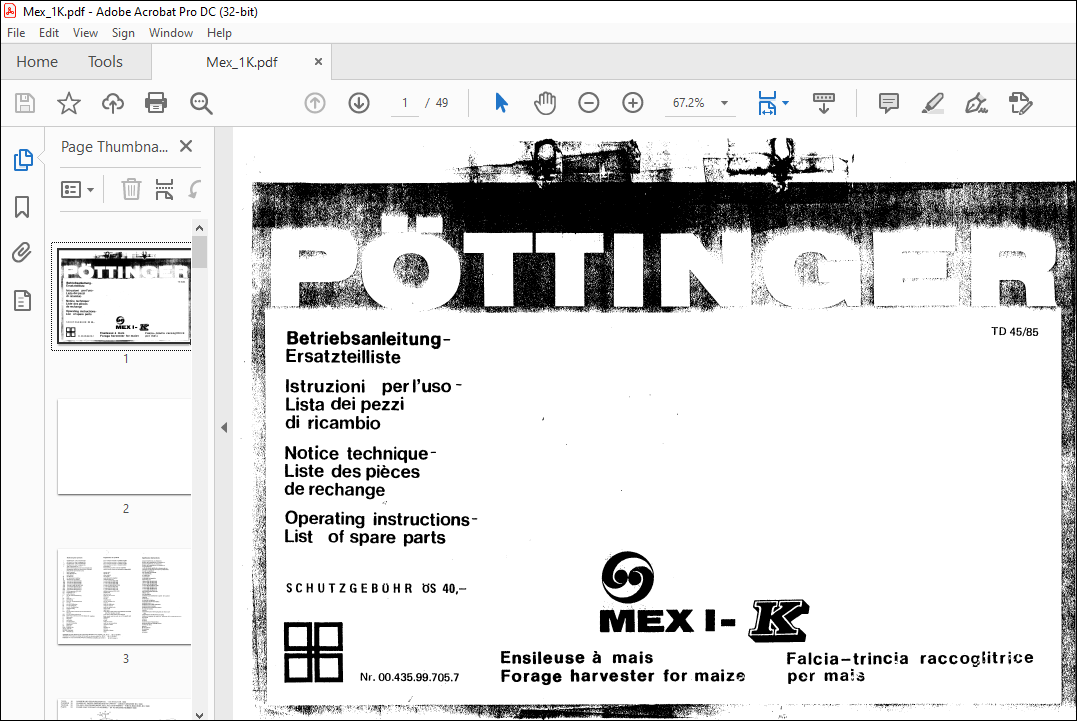Click thumbnails scrollbar down arrow
Viewport: 1077px width, 721px height.
[199, 714]
